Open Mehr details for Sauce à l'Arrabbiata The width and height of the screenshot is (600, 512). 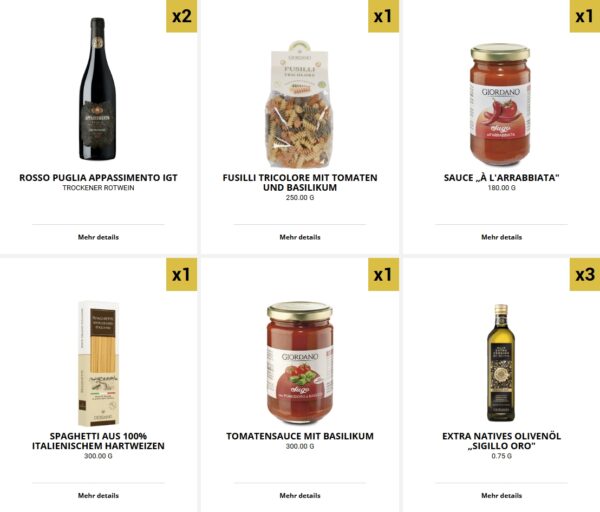pyautogui.click(x=502, y=237)
